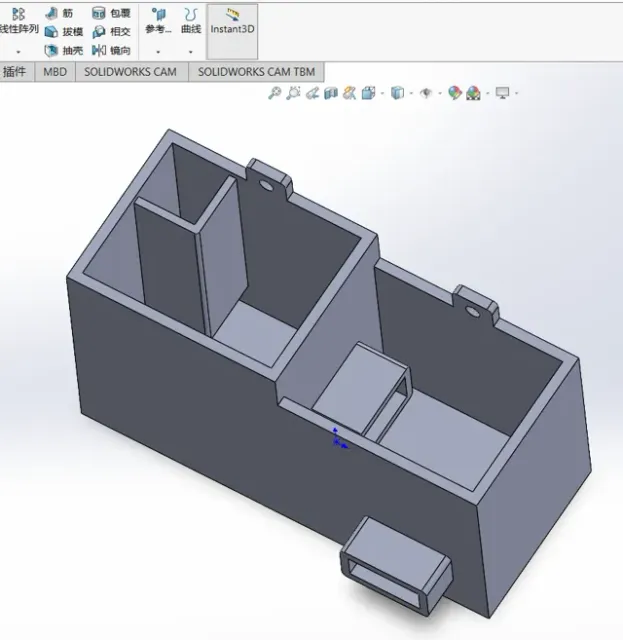Click Zoom to Area icon

click(x=293, y=93)
